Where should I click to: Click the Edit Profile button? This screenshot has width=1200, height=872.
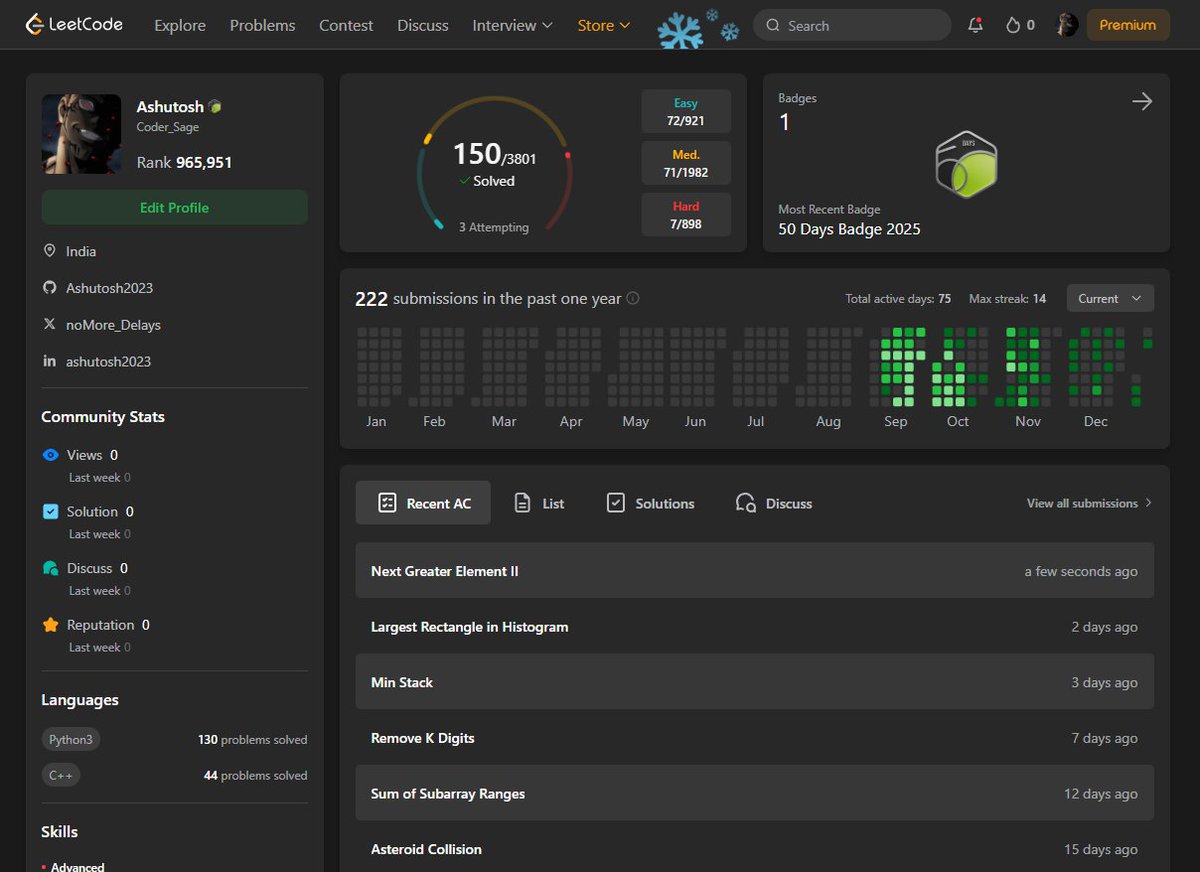tap(175, 207)
